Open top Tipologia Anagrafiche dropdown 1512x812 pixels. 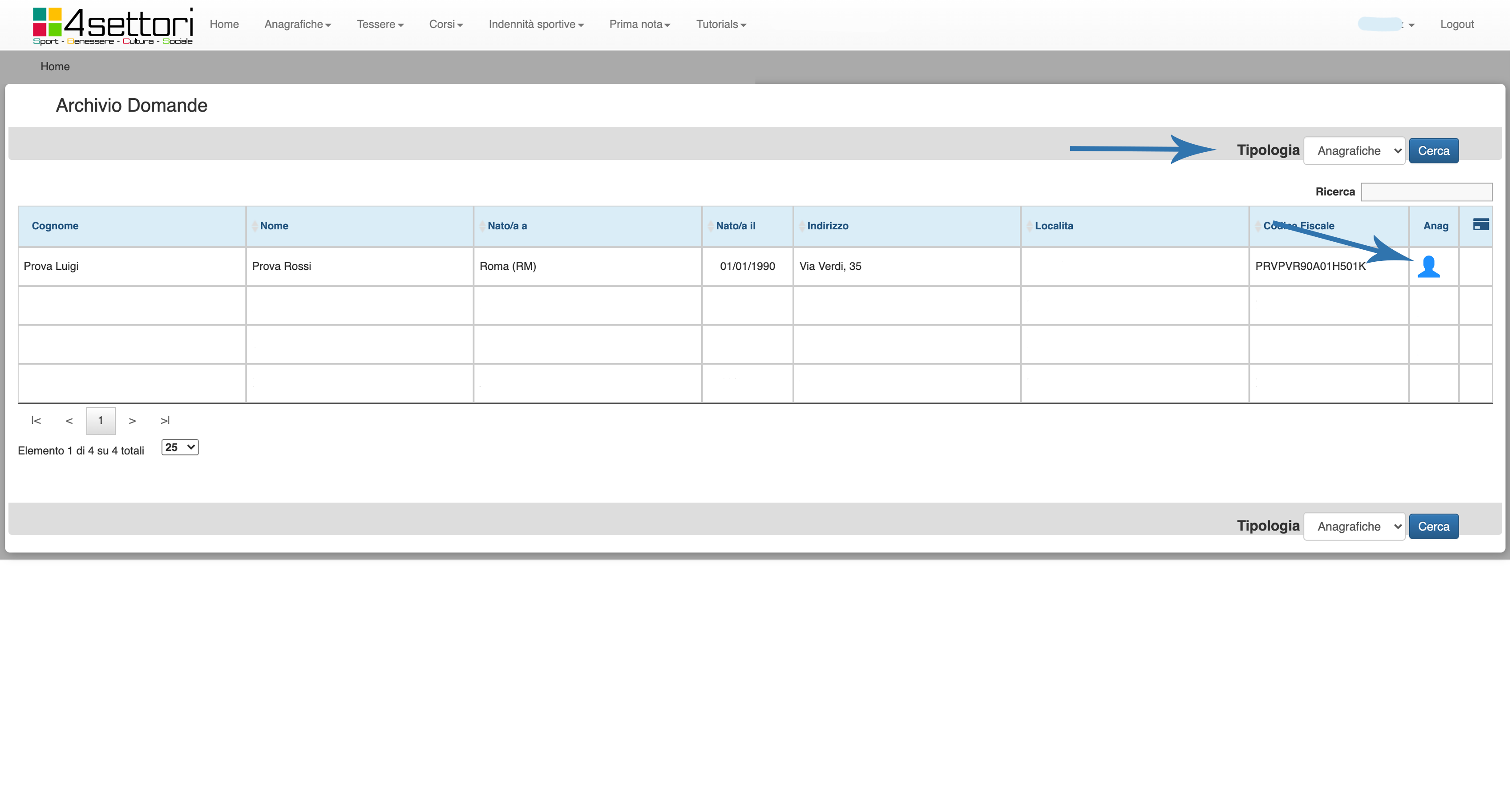(x=1354, y=151)
